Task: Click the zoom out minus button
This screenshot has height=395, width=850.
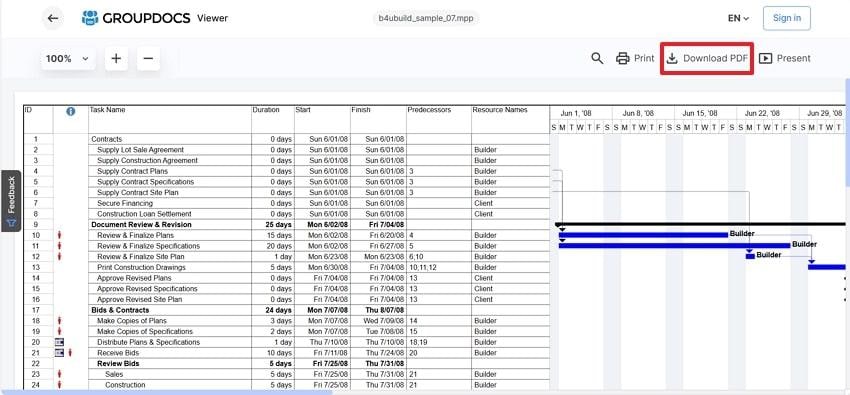Action: click(x=149, y=59)
